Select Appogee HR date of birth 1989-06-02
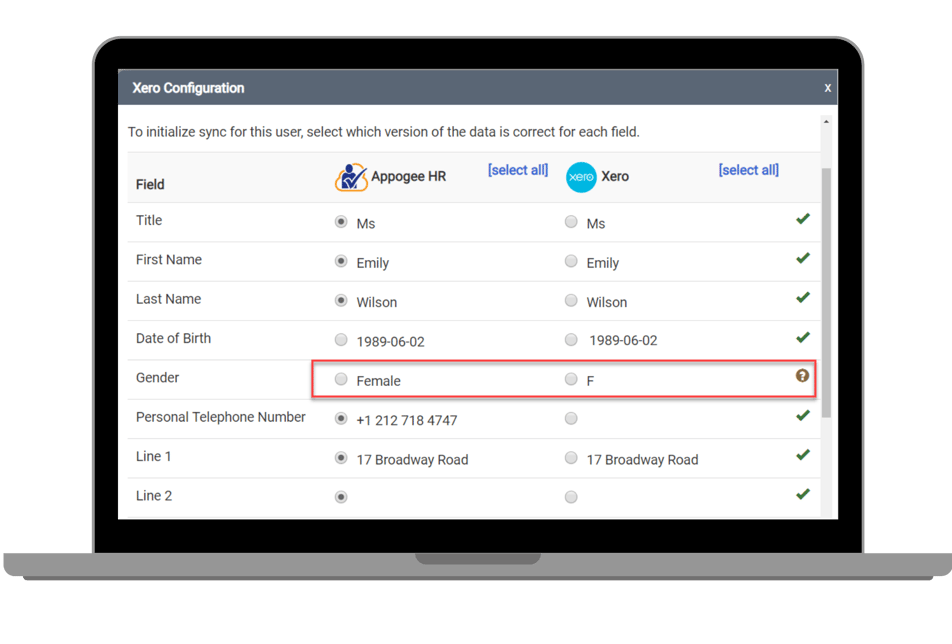952x644 pixels. click(x=341, y=340)
